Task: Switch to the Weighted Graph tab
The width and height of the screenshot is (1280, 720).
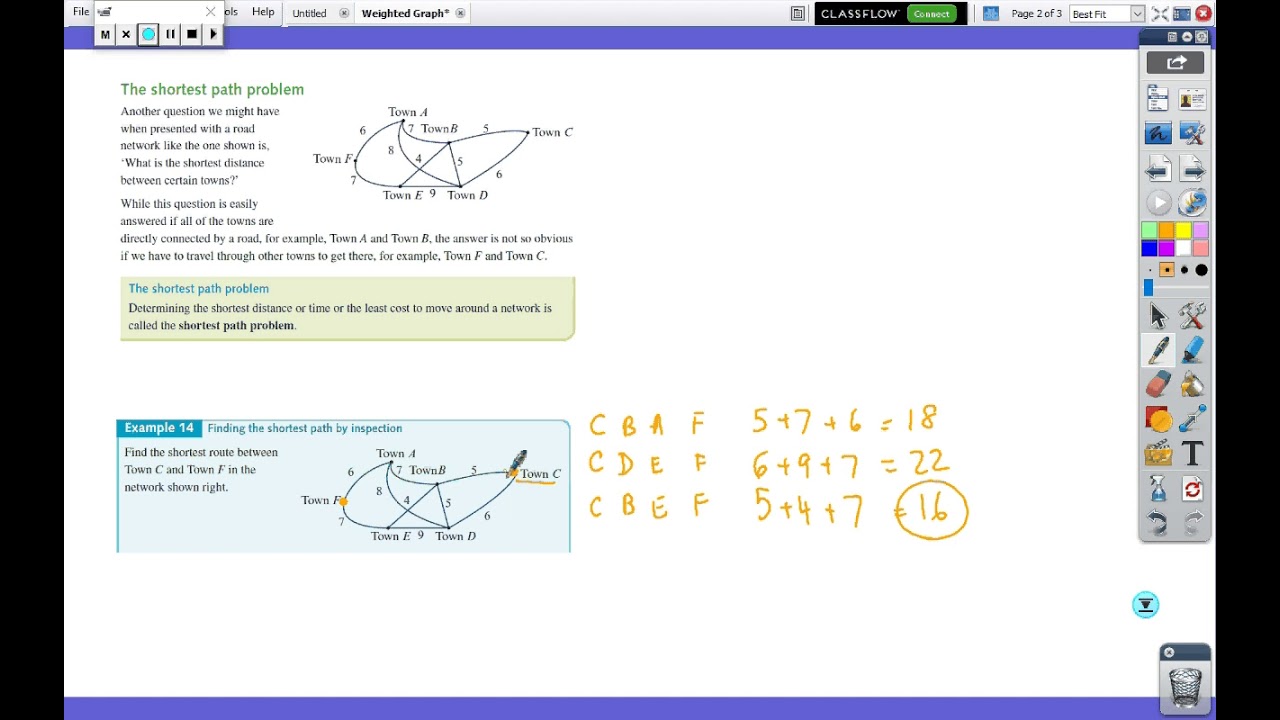Action: pos(406,14)
